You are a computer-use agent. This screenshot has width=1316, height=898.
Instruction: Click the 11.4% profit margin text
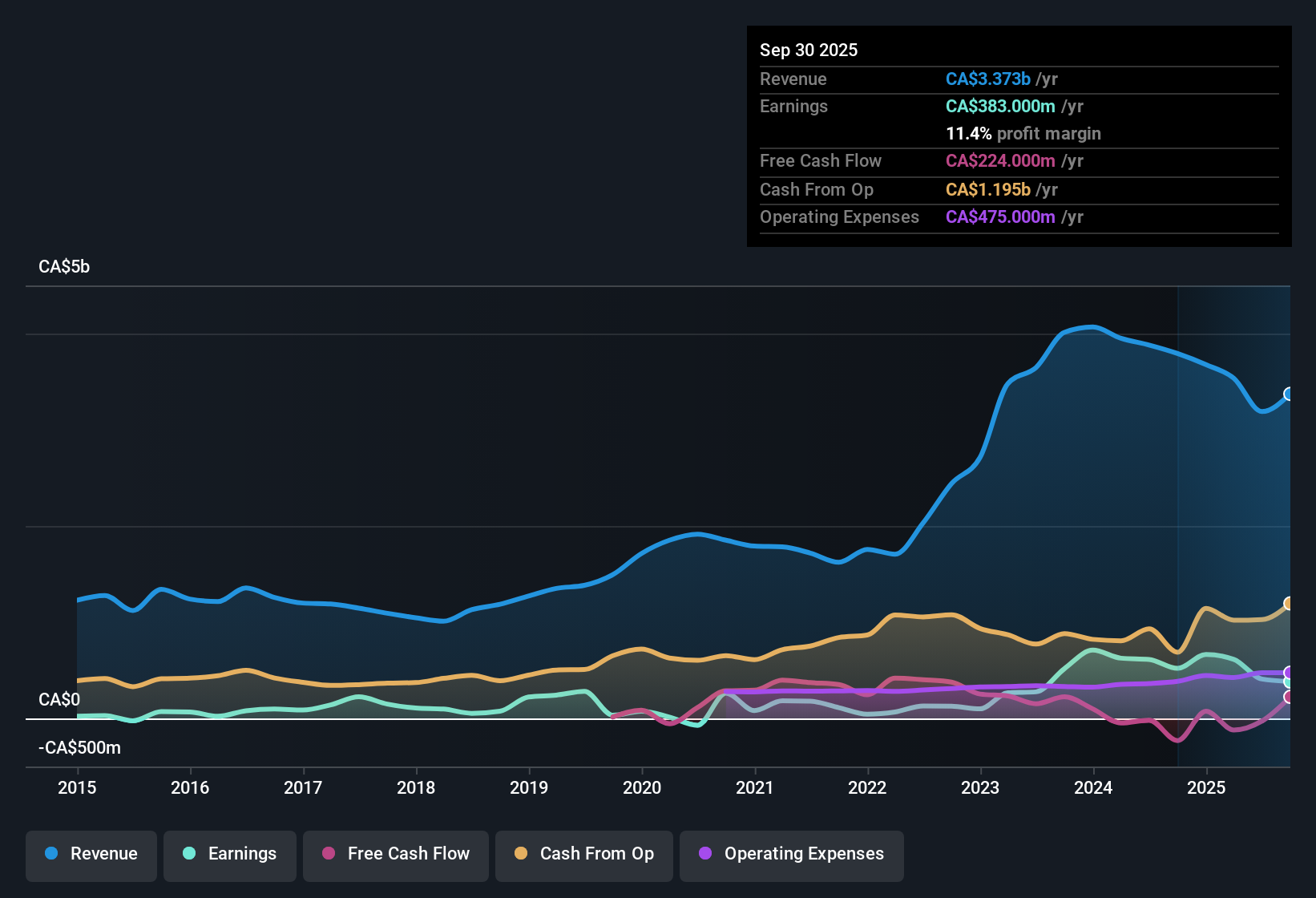pos(1023,134)
